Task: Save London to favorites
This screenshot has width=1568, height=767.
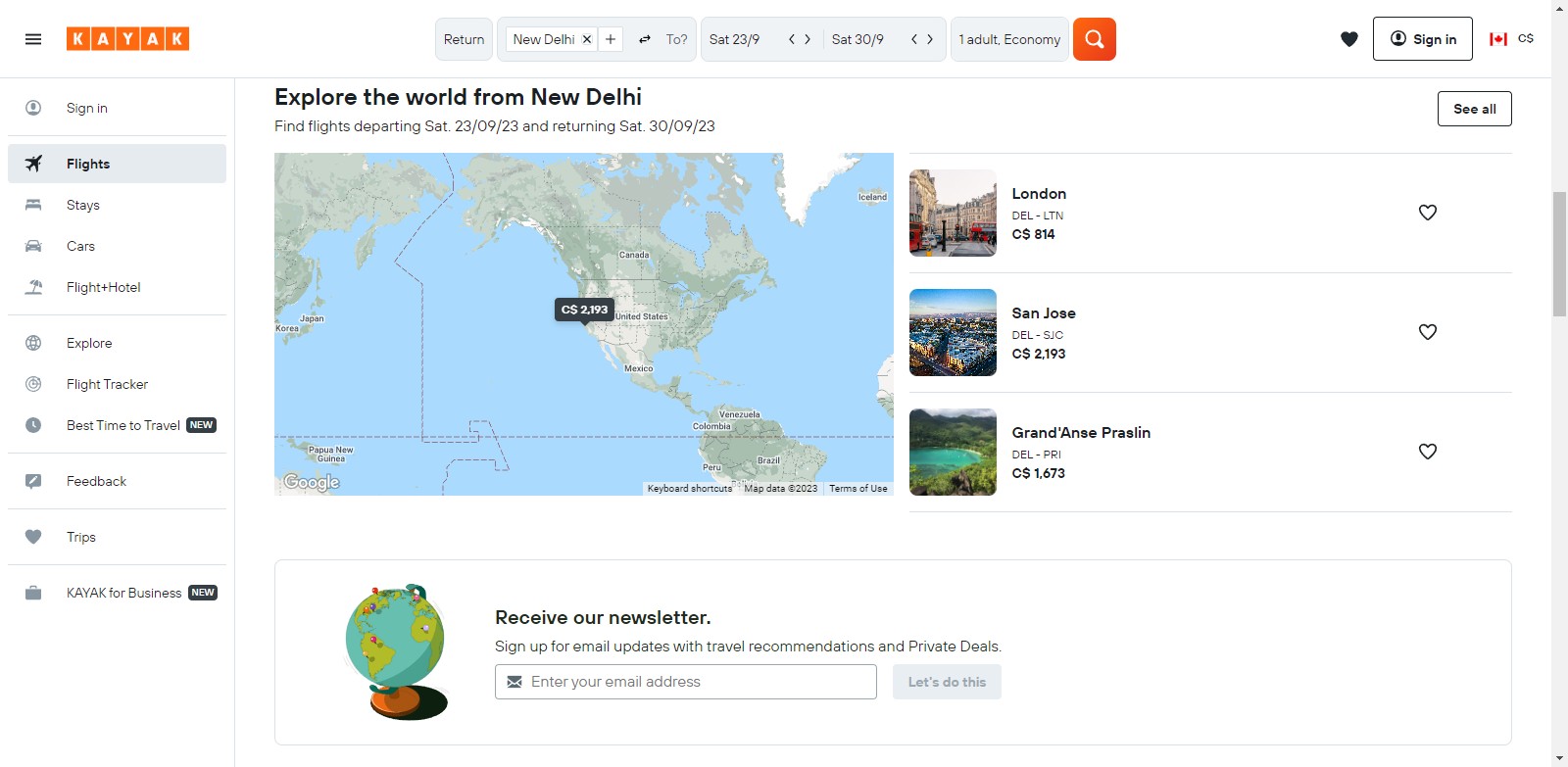Action: coord(1427,213)
